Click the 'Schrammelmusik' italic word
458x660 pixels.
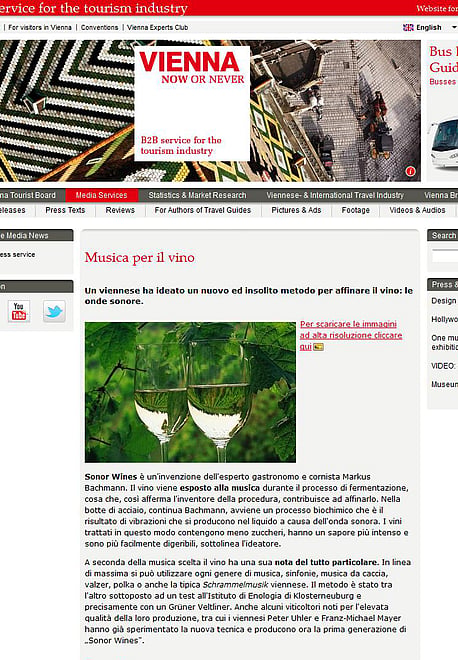pyautogui.click(x=235, y=585)
